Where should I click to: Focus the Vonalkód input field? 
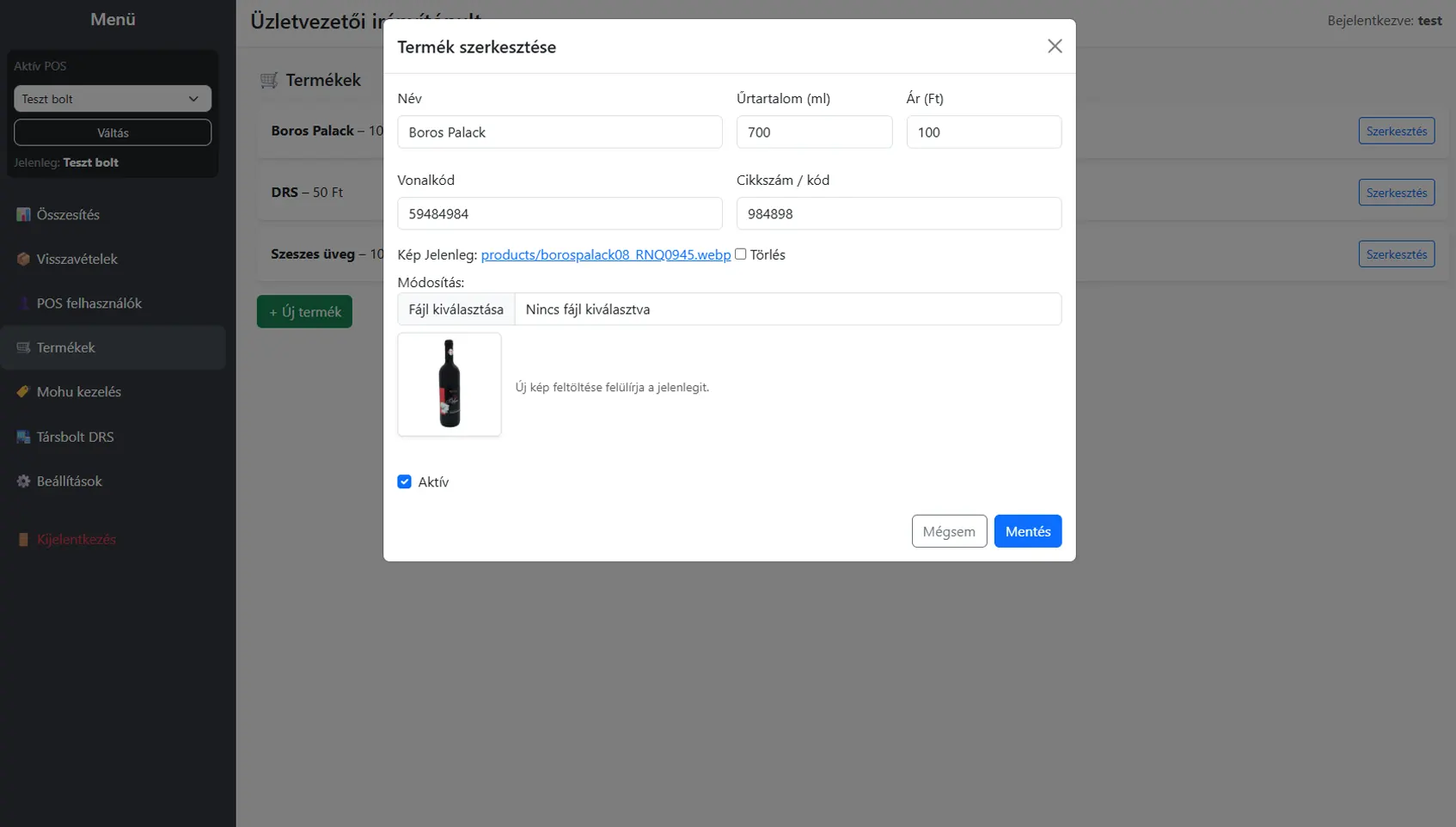coord(560,214)
